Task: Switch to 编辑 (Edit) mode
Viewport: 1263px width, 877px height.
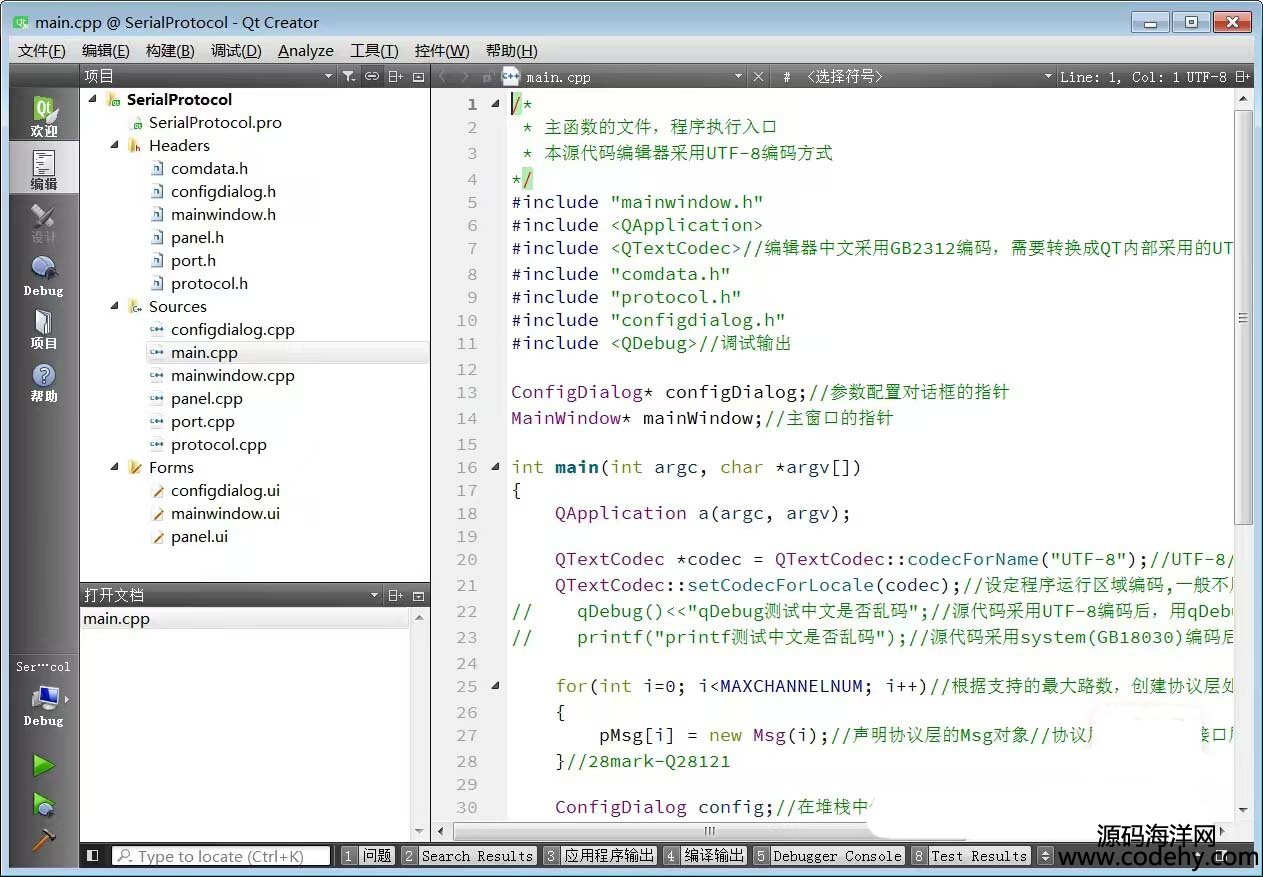Action: [44, 170]
